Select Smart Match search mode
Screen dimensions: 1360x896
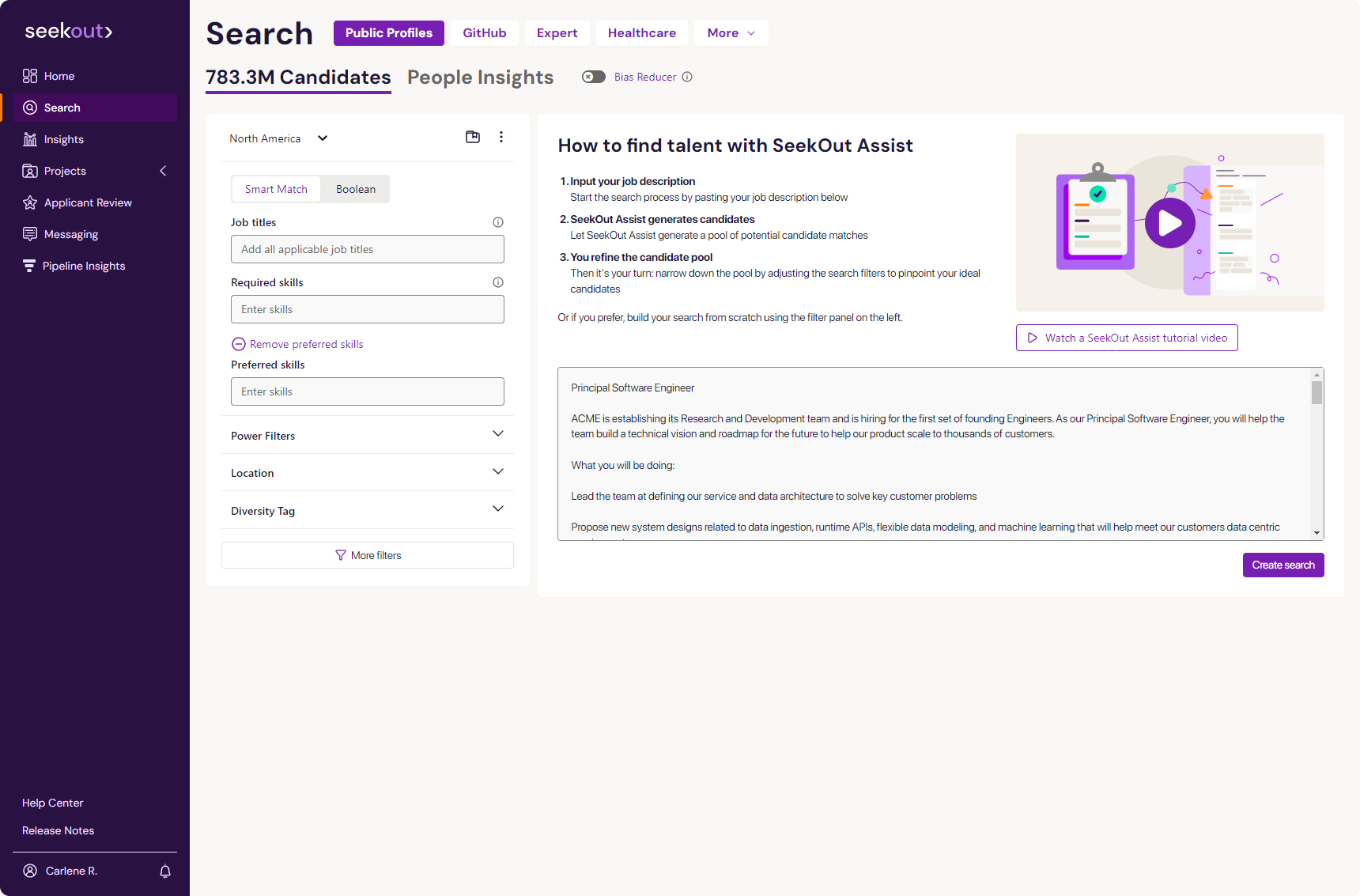(x=276, y=189)
